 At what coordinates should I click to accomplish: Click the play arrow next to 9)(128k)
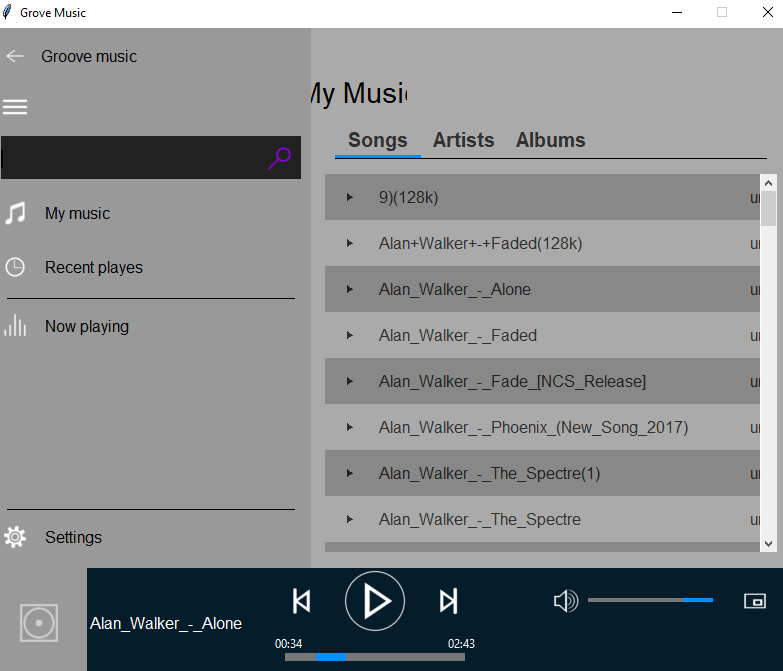(350, 197)
